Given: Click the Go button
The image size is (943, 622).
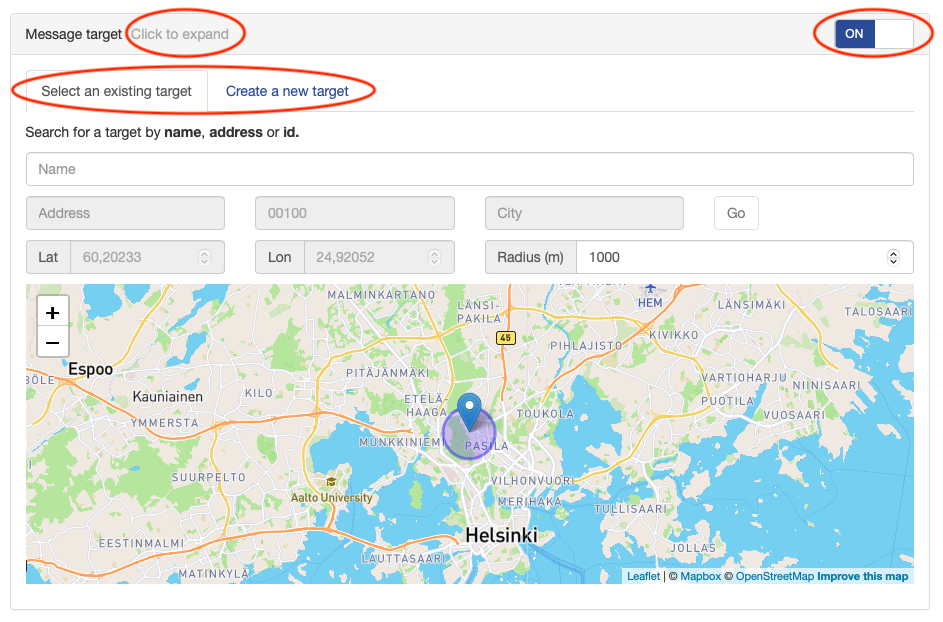Looking at the screenshot, I should [x=736, y=213].
